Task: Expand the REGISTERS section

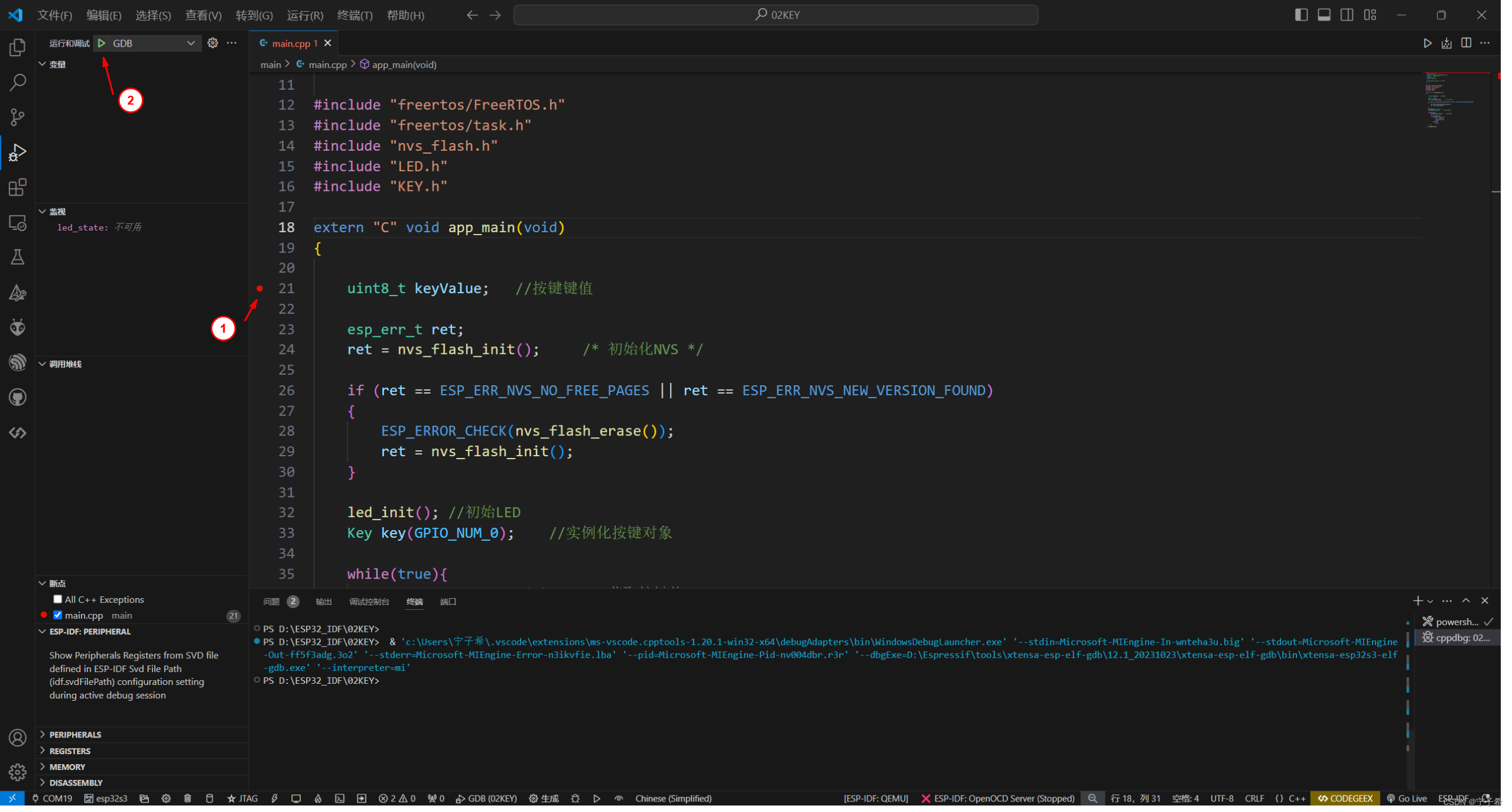Action: pyautogui.click(x=70, y=751)
